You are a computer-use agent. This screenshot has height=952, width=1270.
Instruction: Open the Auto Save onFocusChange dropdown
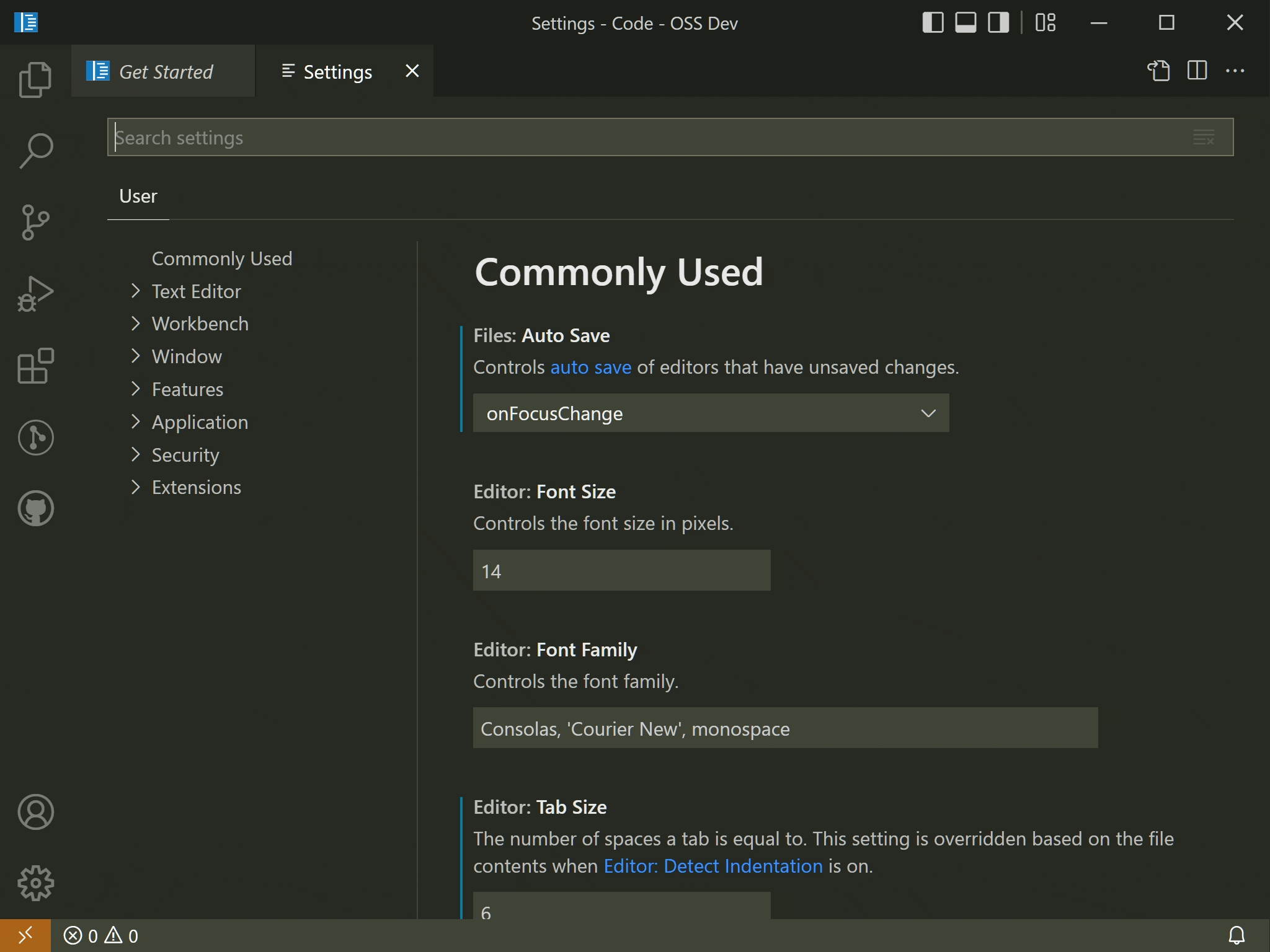pyautogui.click(x=711, y=413)
